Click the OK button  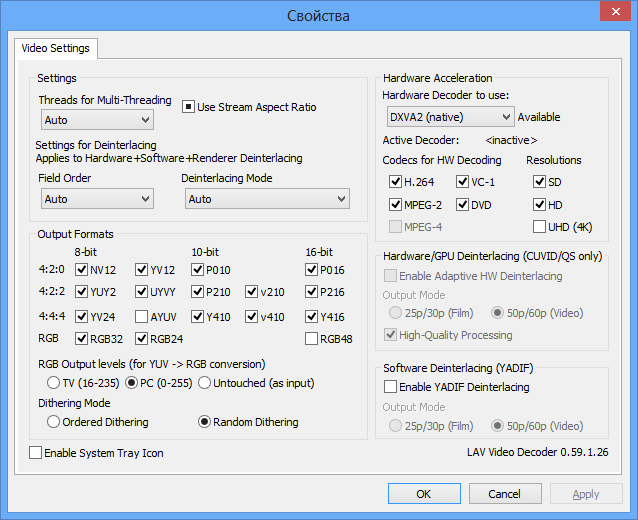(x=424, y=494)
